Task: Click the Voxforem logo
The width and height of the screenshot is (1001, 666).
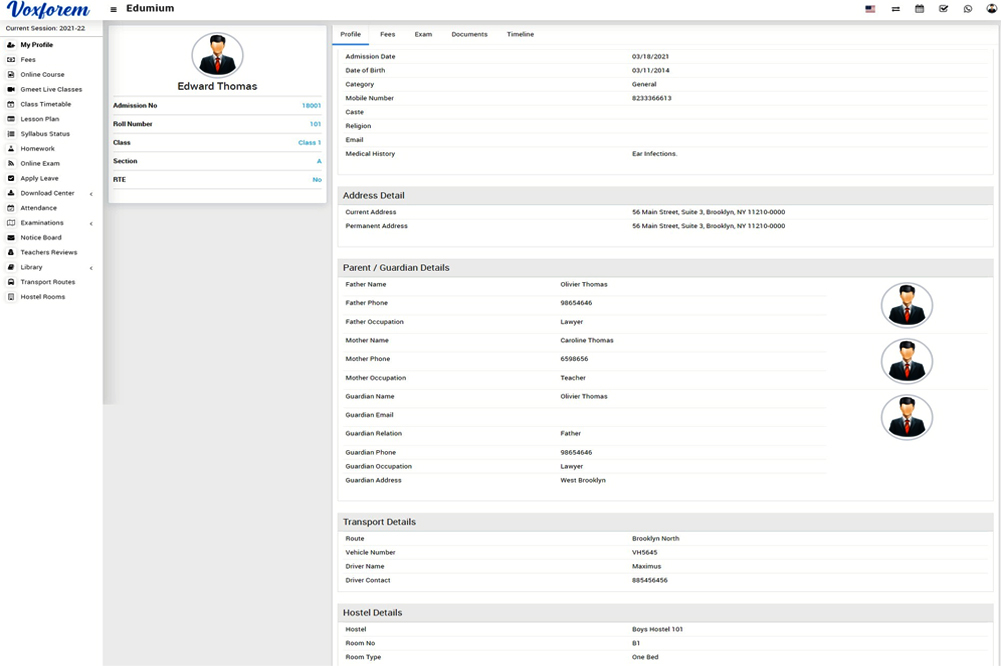Action: coord(47,10)
